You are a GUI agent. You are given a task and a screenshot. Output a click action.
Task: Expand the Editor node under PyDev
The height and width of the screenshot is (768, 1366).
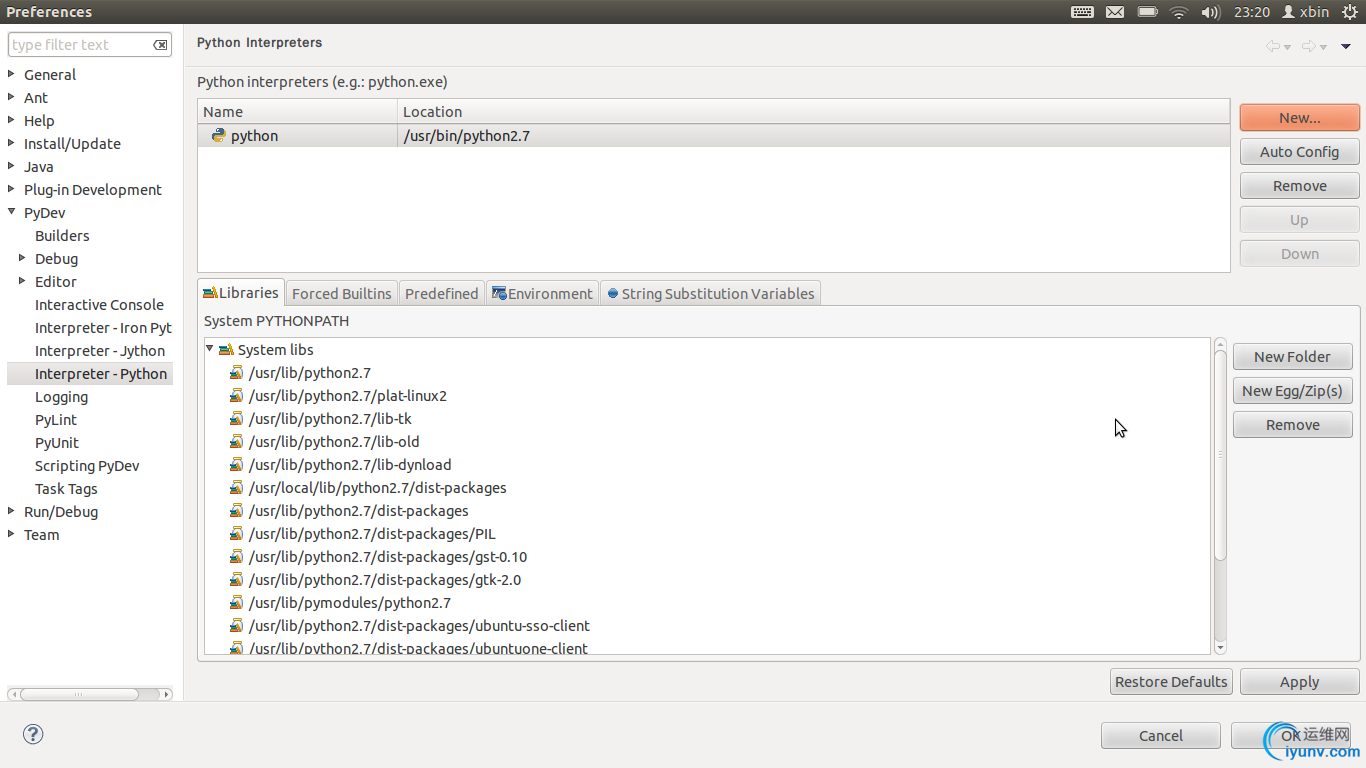(22, 281)
